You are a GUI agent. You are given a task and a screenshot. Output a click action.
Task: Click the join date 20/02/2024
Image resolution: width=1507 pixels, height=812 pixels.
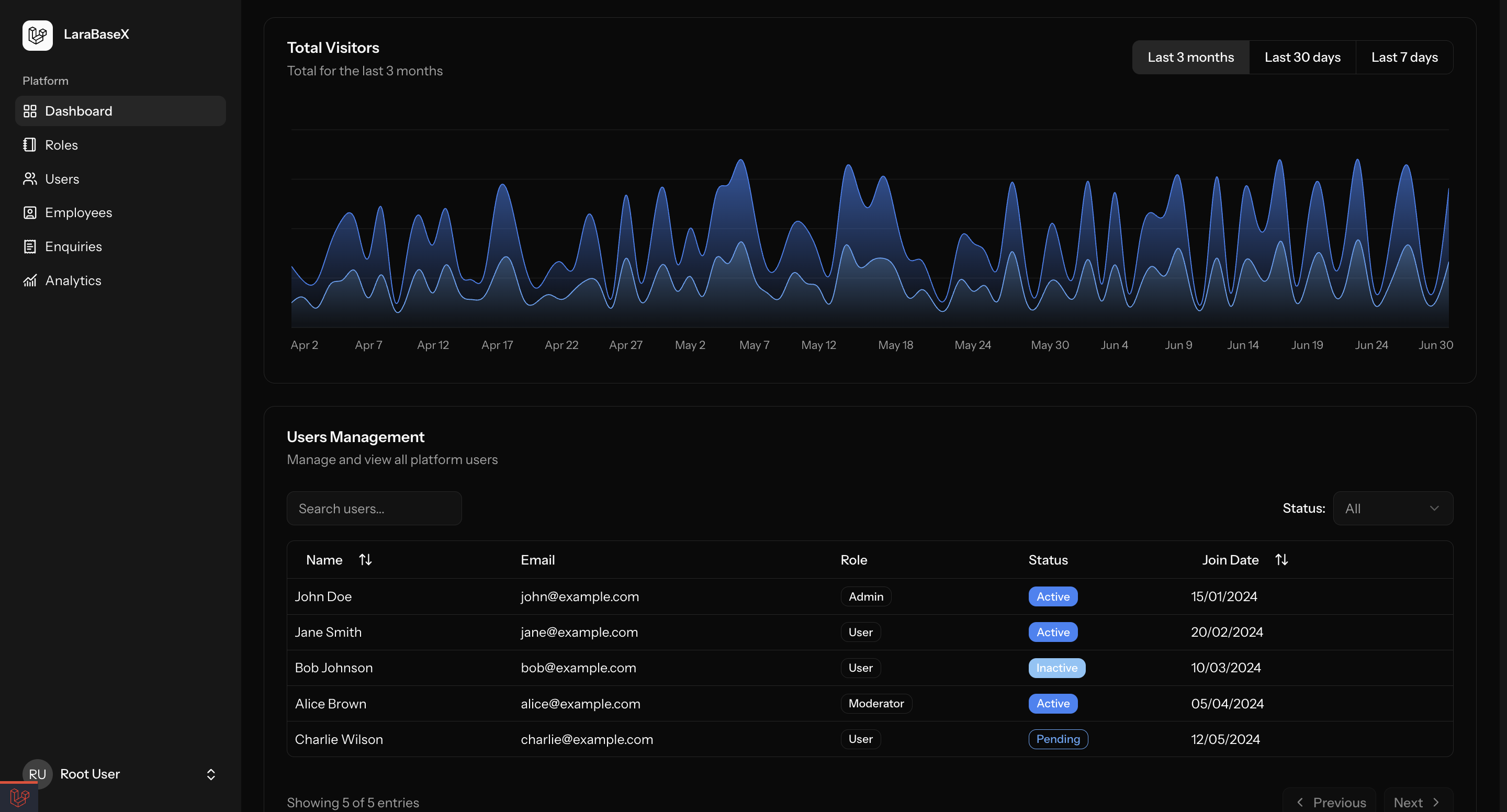click(1227, 633)
